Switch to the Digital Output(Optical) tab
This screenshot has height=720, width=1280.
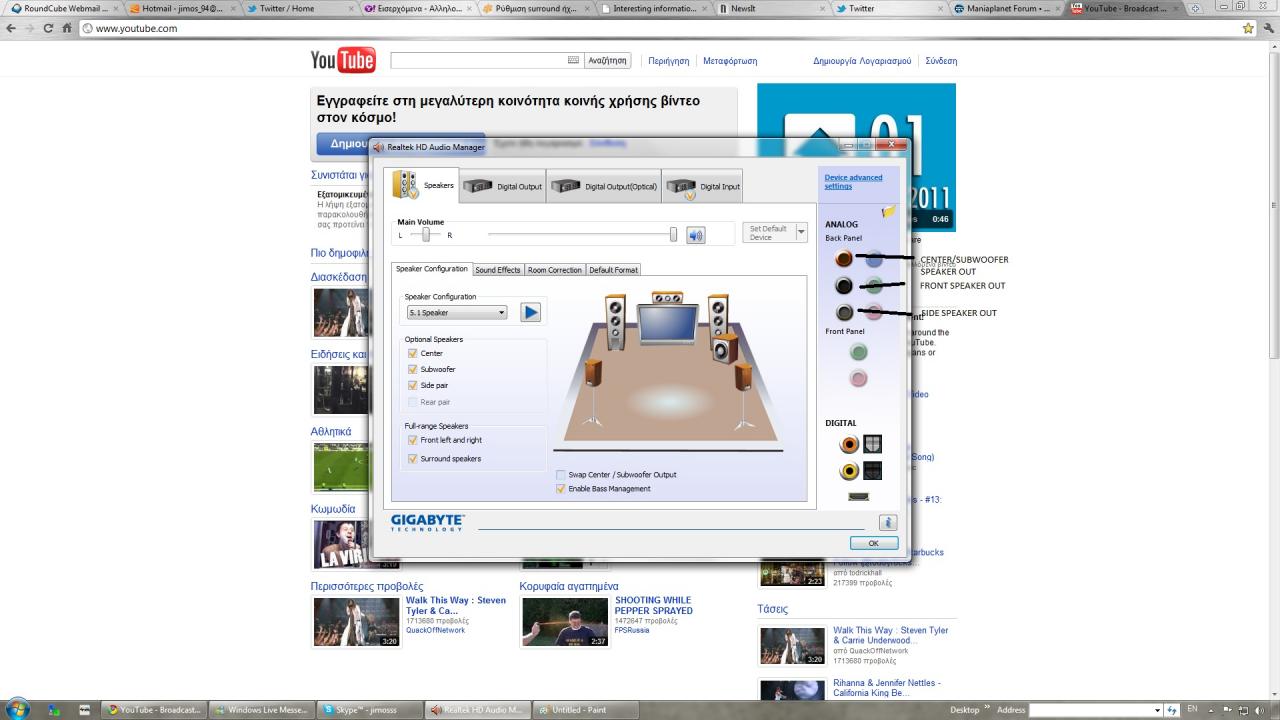(x=604, y=186)
